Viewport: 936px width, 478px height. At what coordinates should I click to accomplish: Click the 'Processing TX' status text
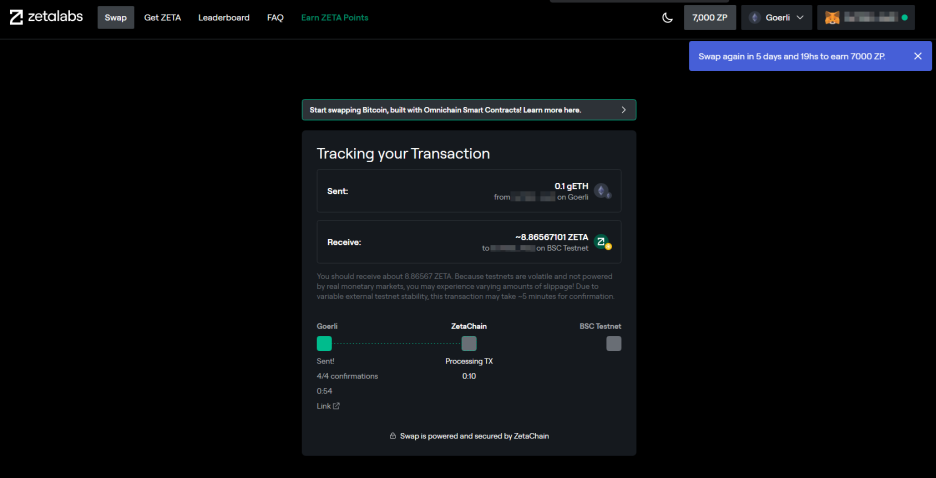pyautogui.click(x=469, y=361)
